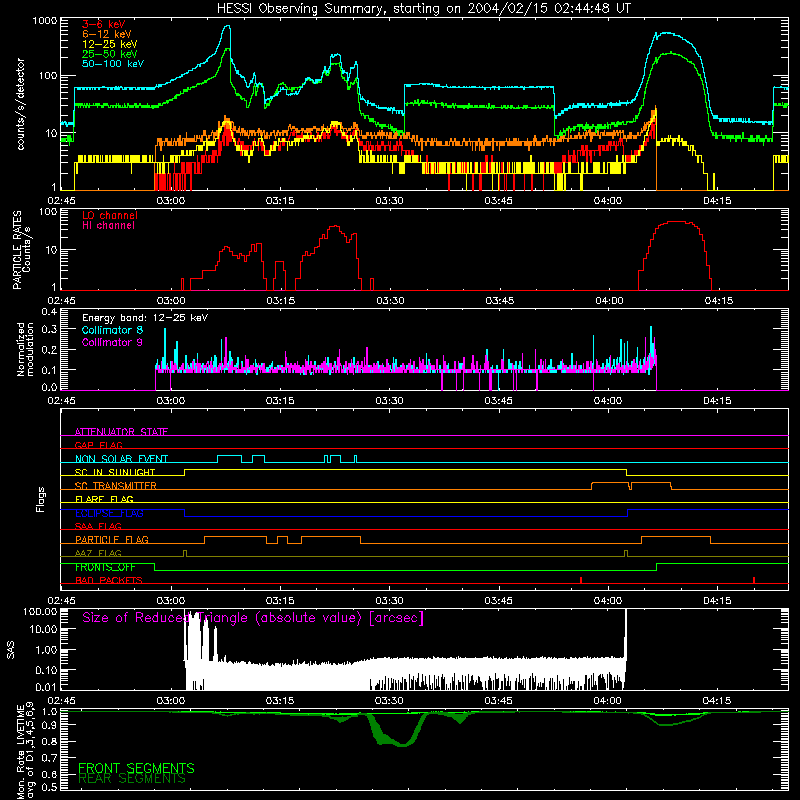
Task: Click the Normalized modulation axis label
Action: [x=25, y=349]
